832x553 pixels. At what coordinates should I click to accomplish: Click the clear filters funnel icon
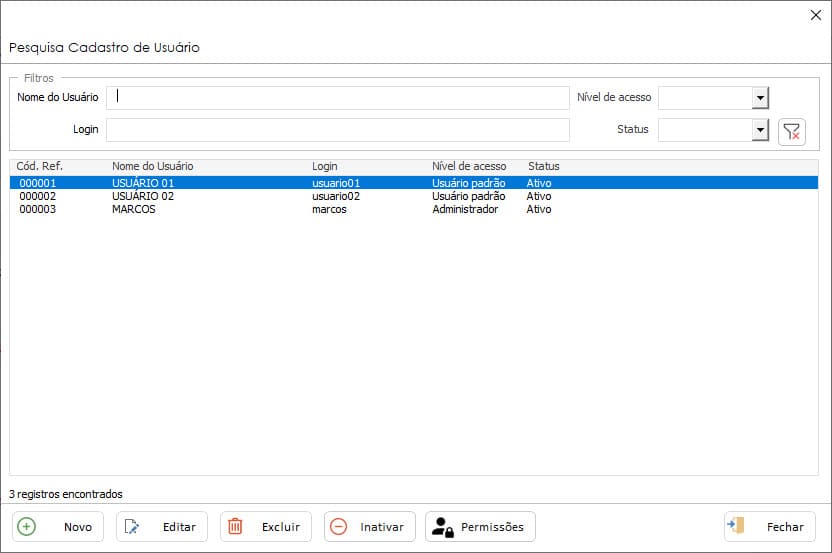coord(791,132)
